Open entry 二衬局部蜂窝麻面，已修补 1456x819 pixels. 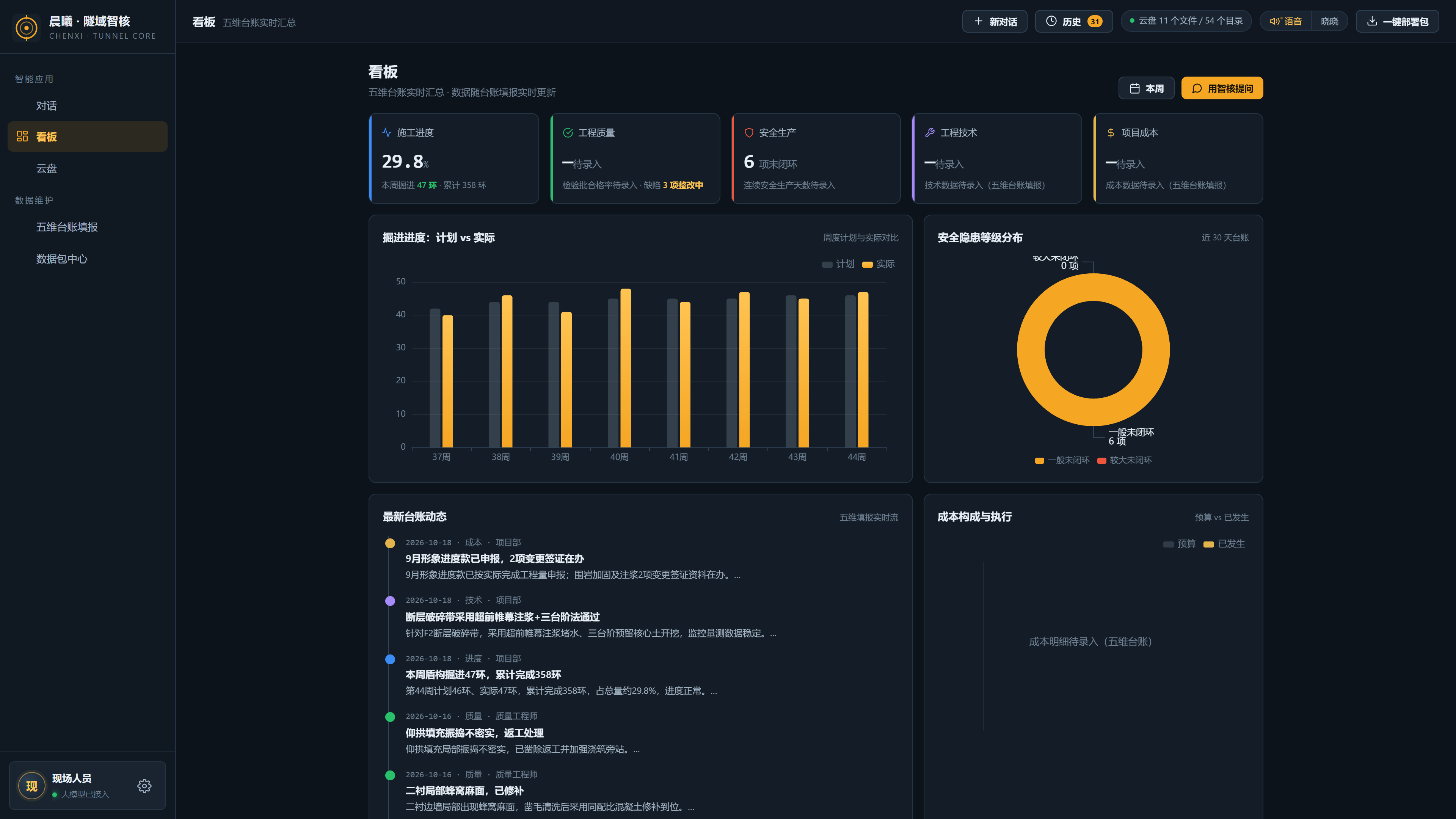[464, 790]
